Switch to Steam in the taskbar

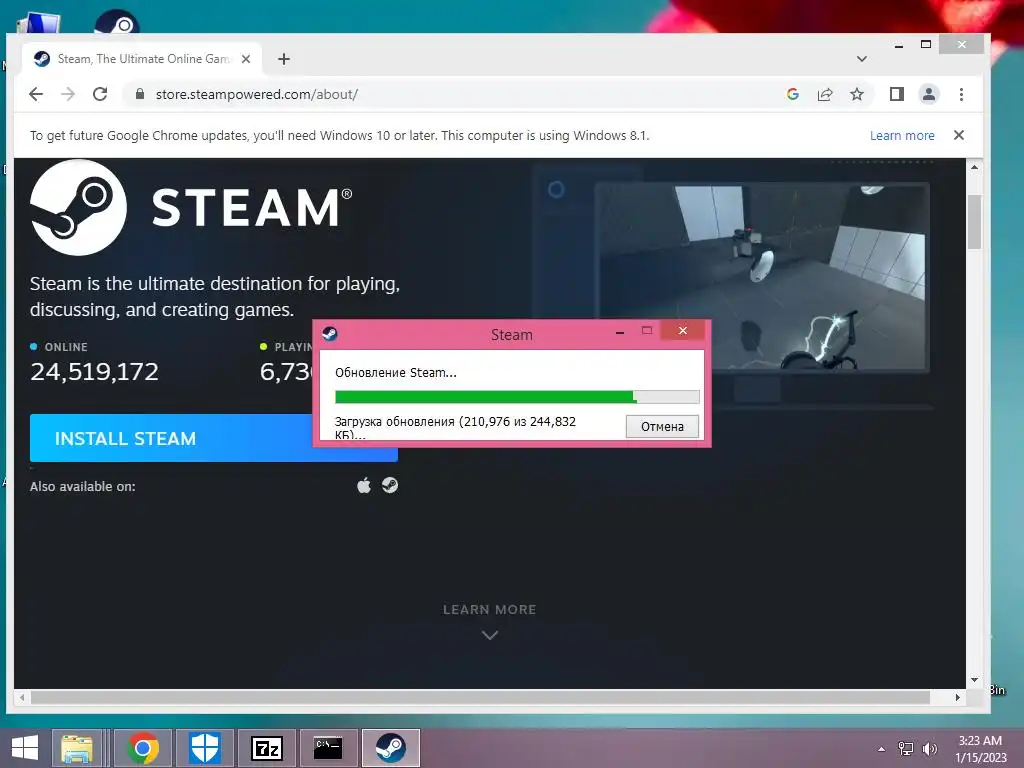coord(391,748)
